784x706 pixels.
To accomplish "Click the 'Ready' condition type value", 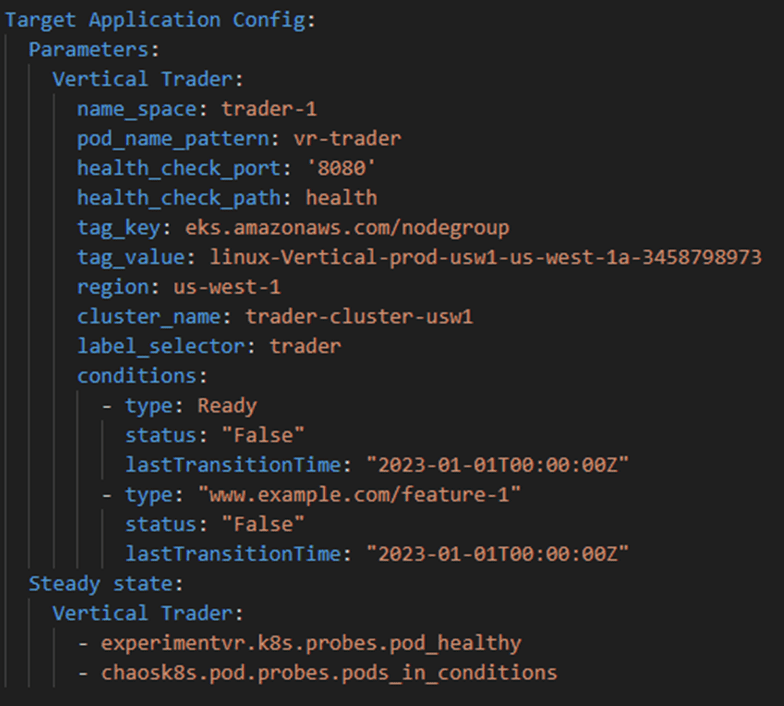I will tap(227, 406).
